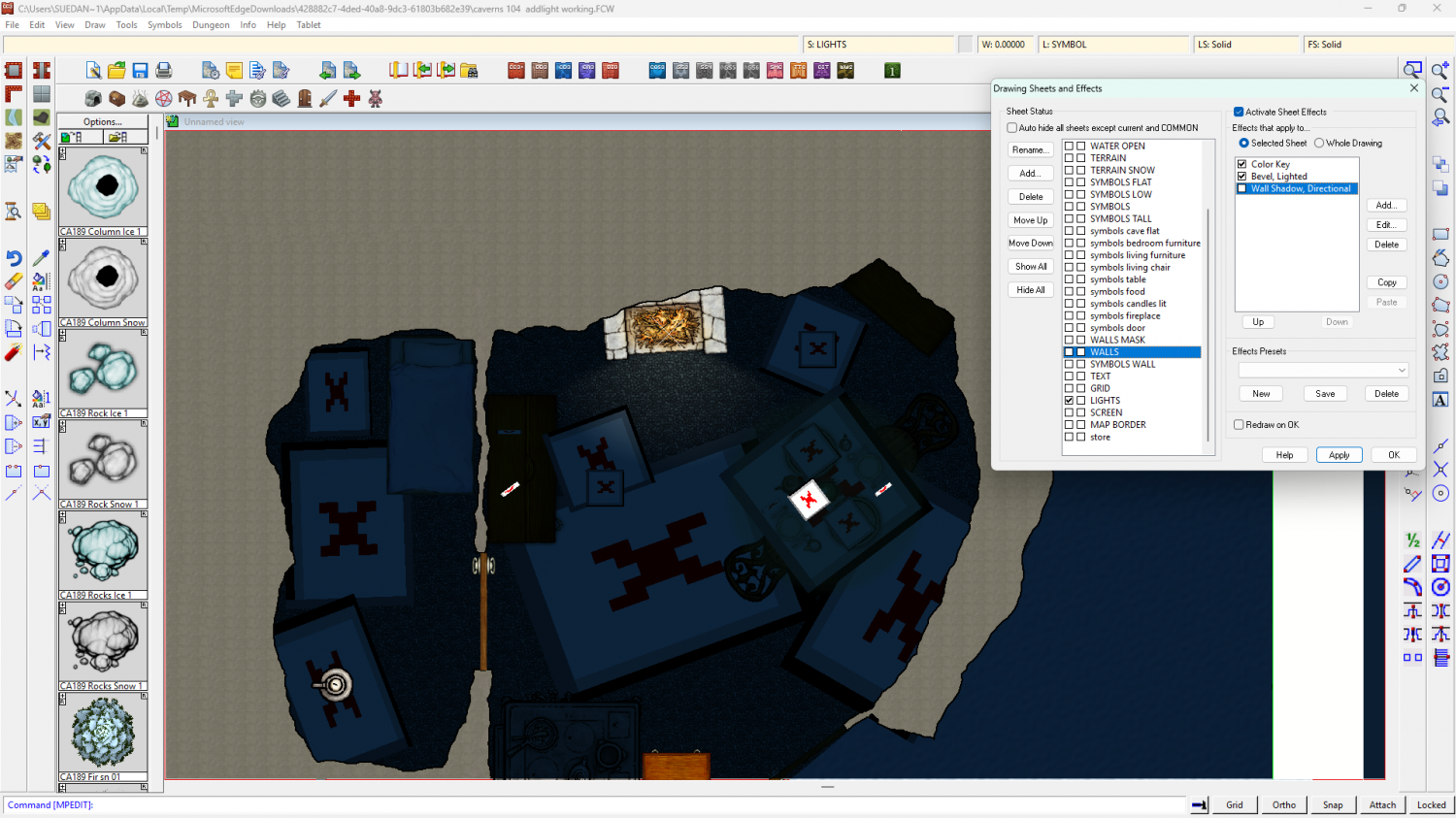Viewport: 1456px width, 818px height.
Task: Open the stairs symbol catalog
Action: click(281, 99)
